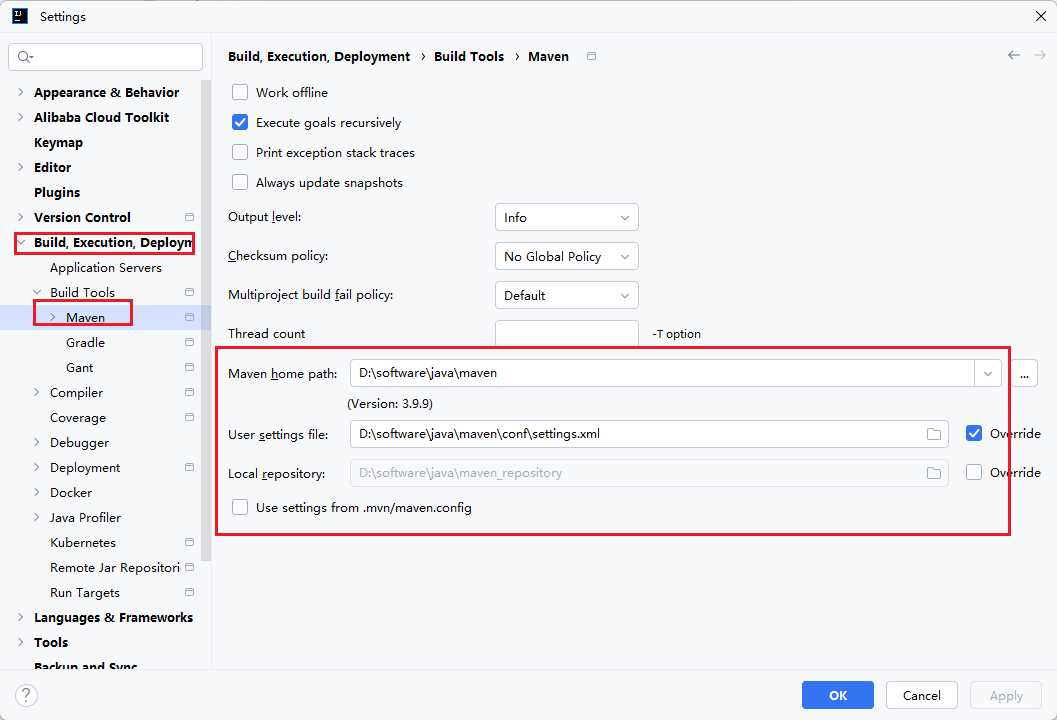Expand the Maven tree node
Image resolution: width=1057 pixels, height=720 pixels.
[x=53, y=317]
